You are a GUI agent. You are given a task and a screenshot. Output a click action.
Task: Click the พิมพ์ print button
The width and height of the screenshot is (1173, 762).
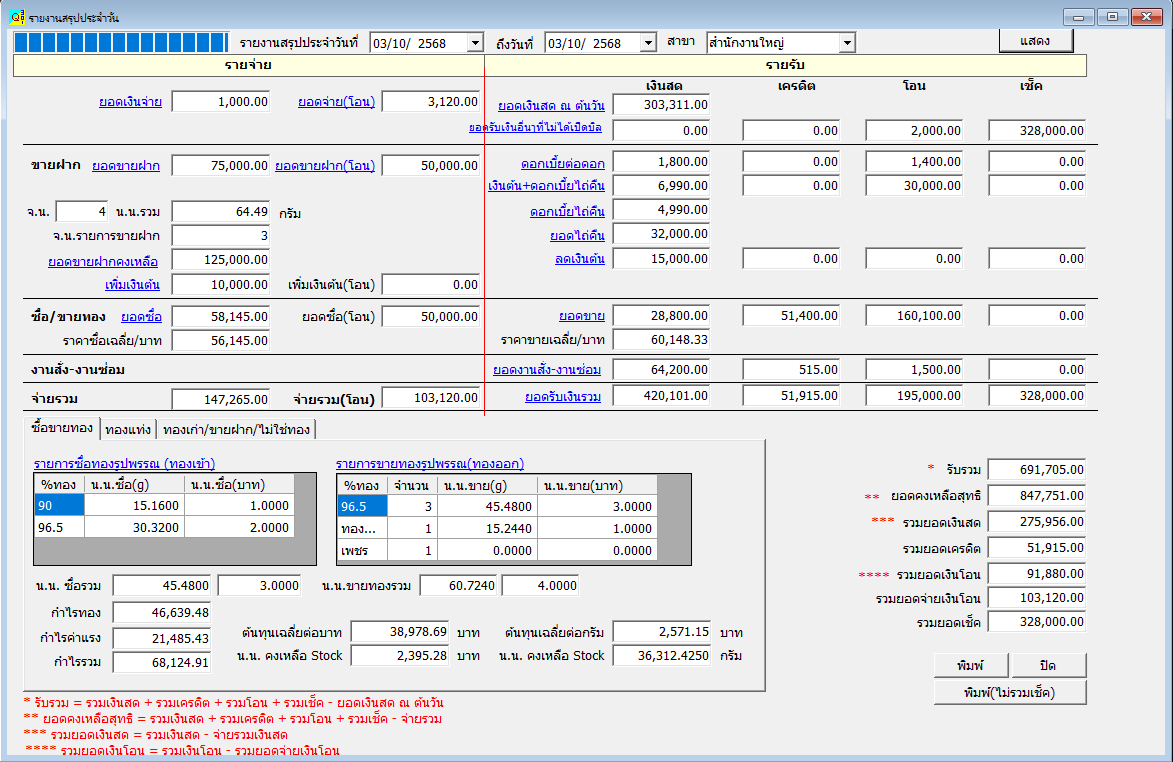click(x=970, y=665)
